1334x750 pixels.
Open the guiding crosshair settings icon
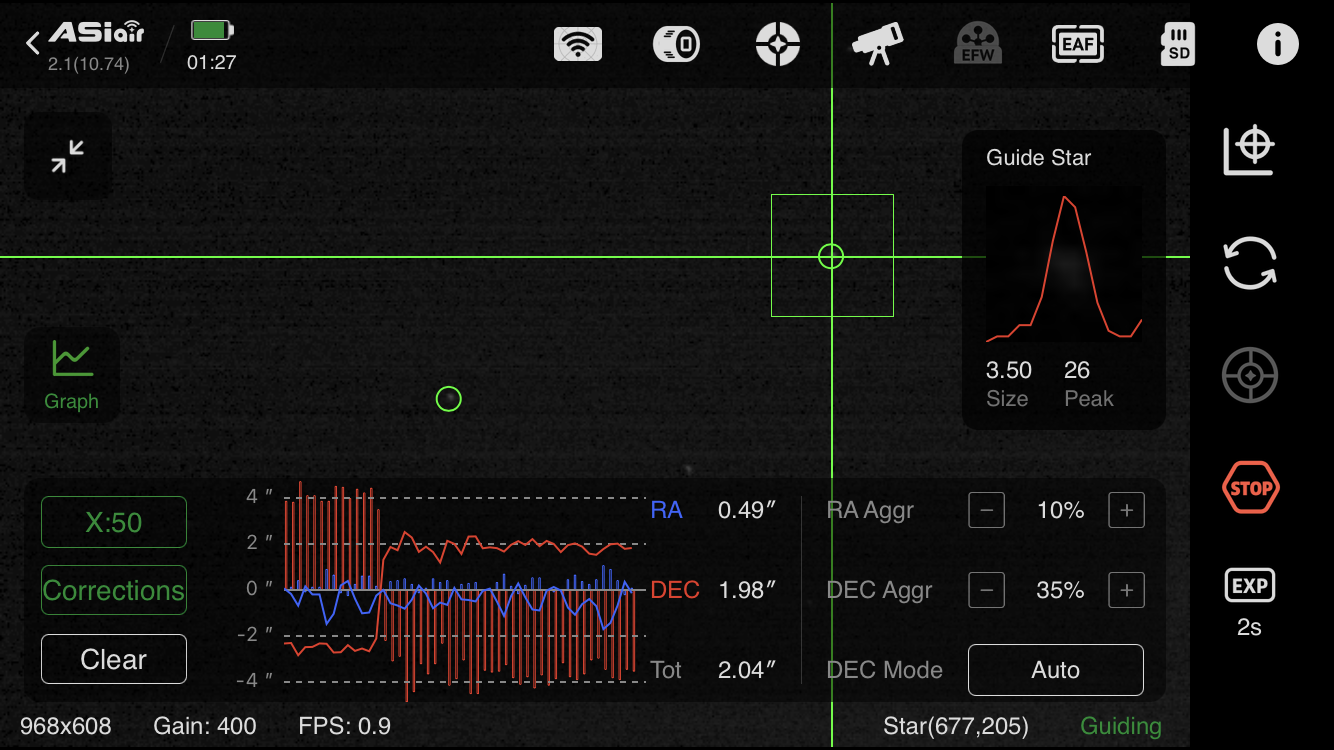coord(777,44)
